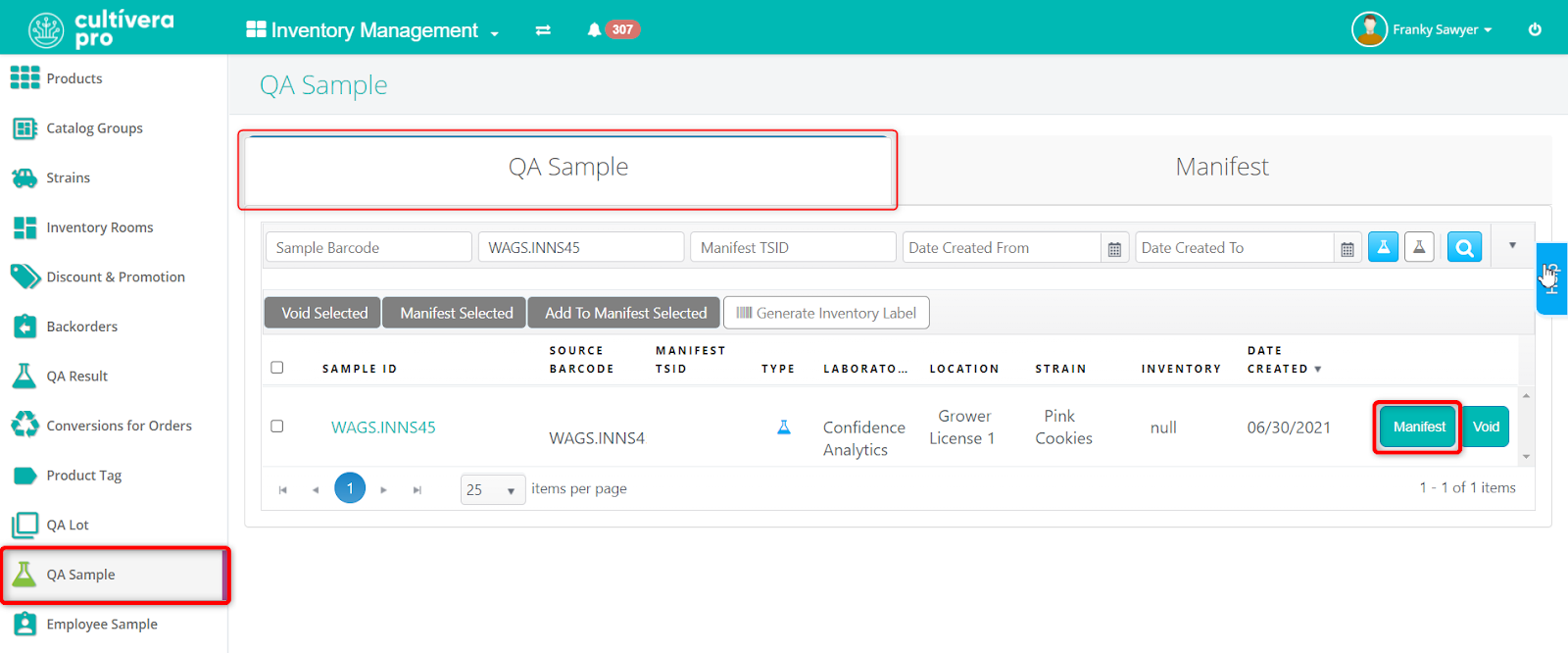Image resolution: width=1568 pixels, height=653 pixels.
Task: Click the Location column header
Action: click(964, 369)
